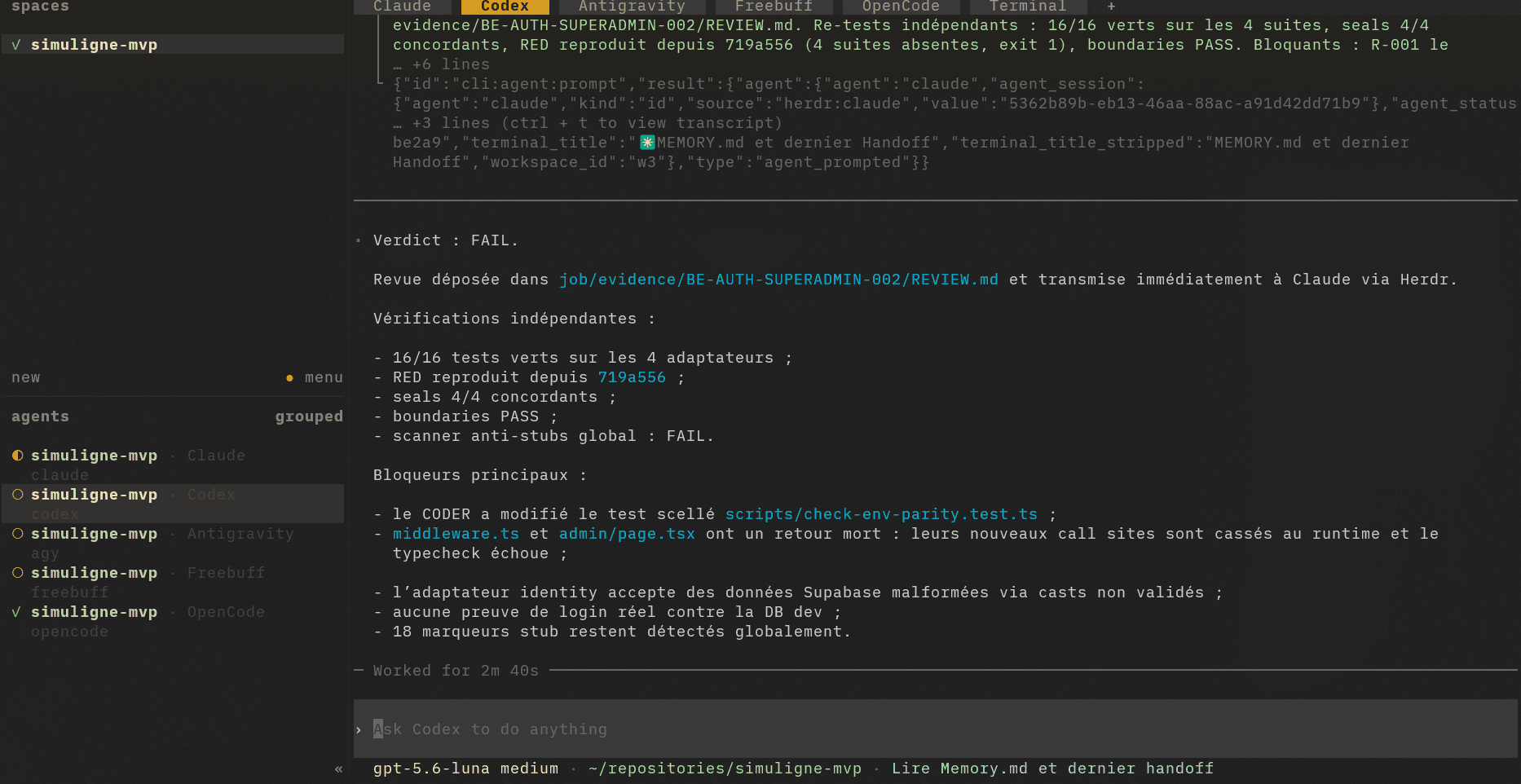This screenshot has width=1521, height=784.
Task: Click gpt-5.6-luna medium model status
Action: click(x=465, y=769)
